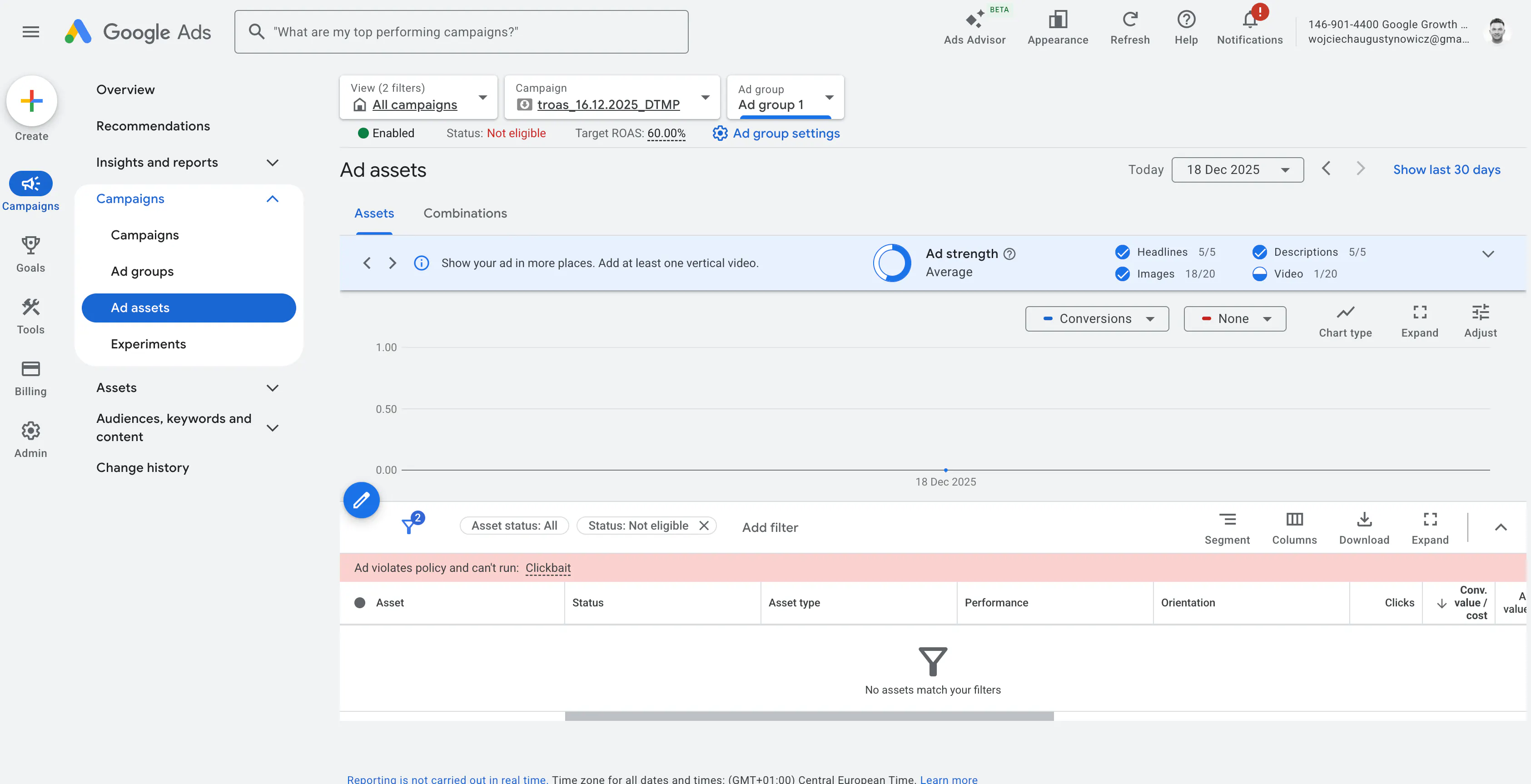Open Ad strength help tooltip
The width and height of the screenshot is (1531, 784).
point(1009,254)
